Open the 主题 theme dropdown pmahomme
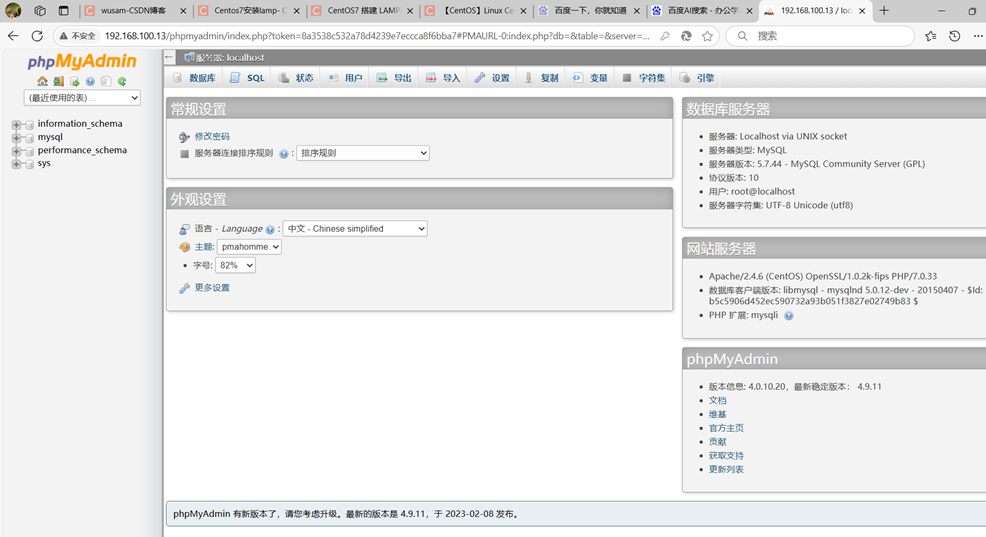 249,246
